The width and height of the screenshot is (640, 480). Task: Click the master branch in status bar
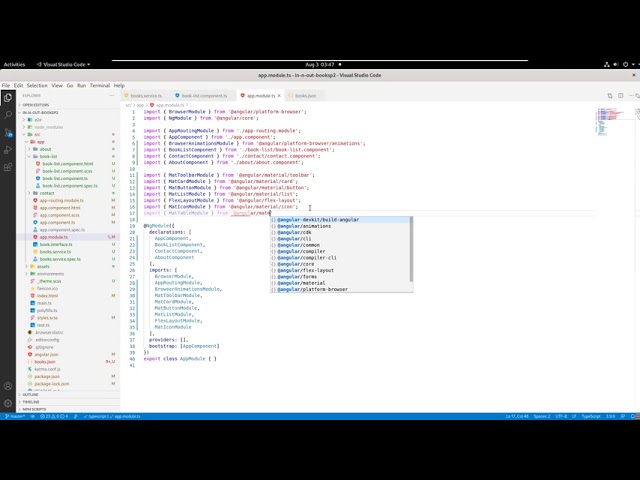[x=15, y=416]
